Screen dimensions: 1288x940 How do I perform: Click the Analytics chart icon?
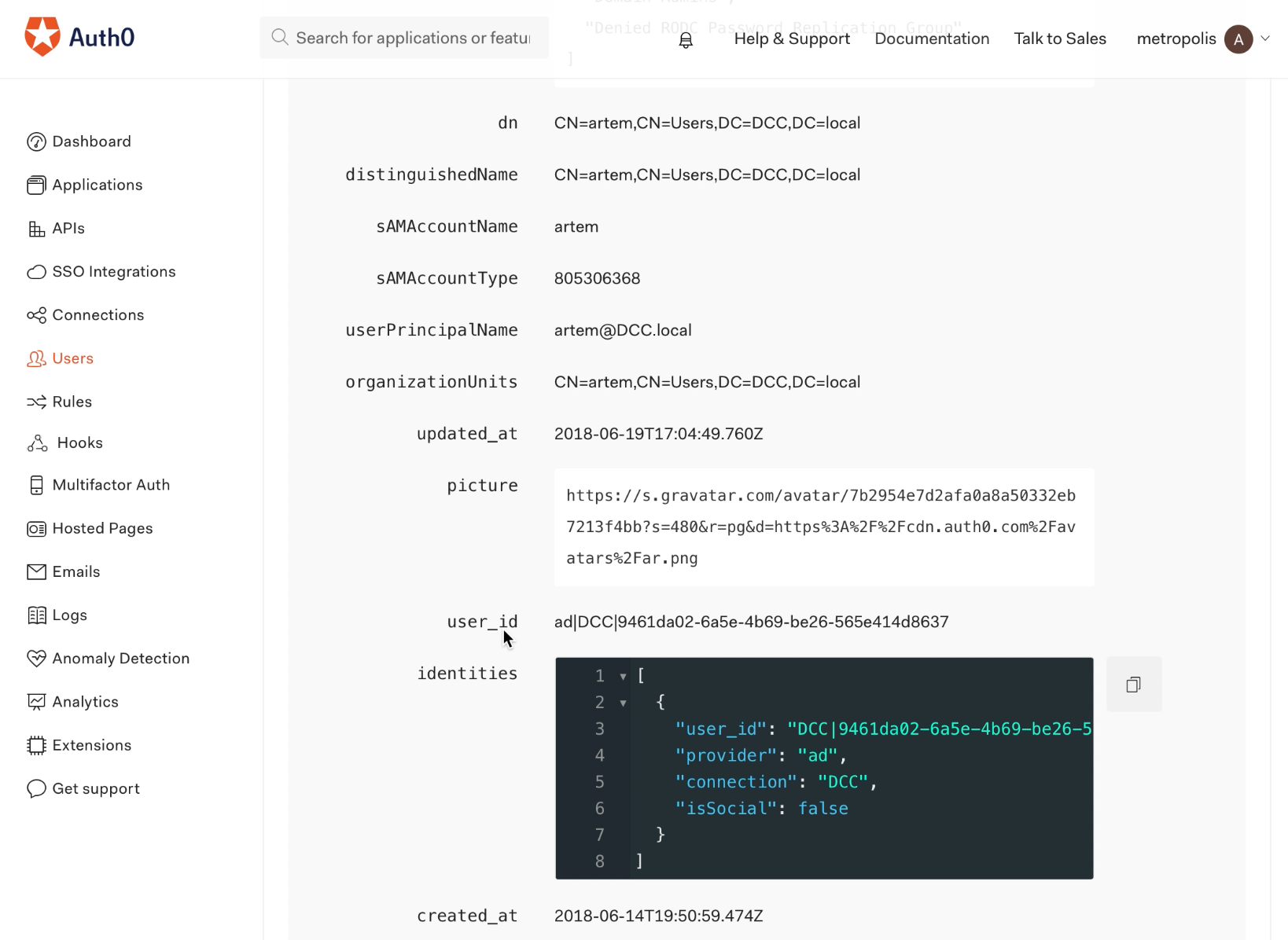click(x=36, y=702)
